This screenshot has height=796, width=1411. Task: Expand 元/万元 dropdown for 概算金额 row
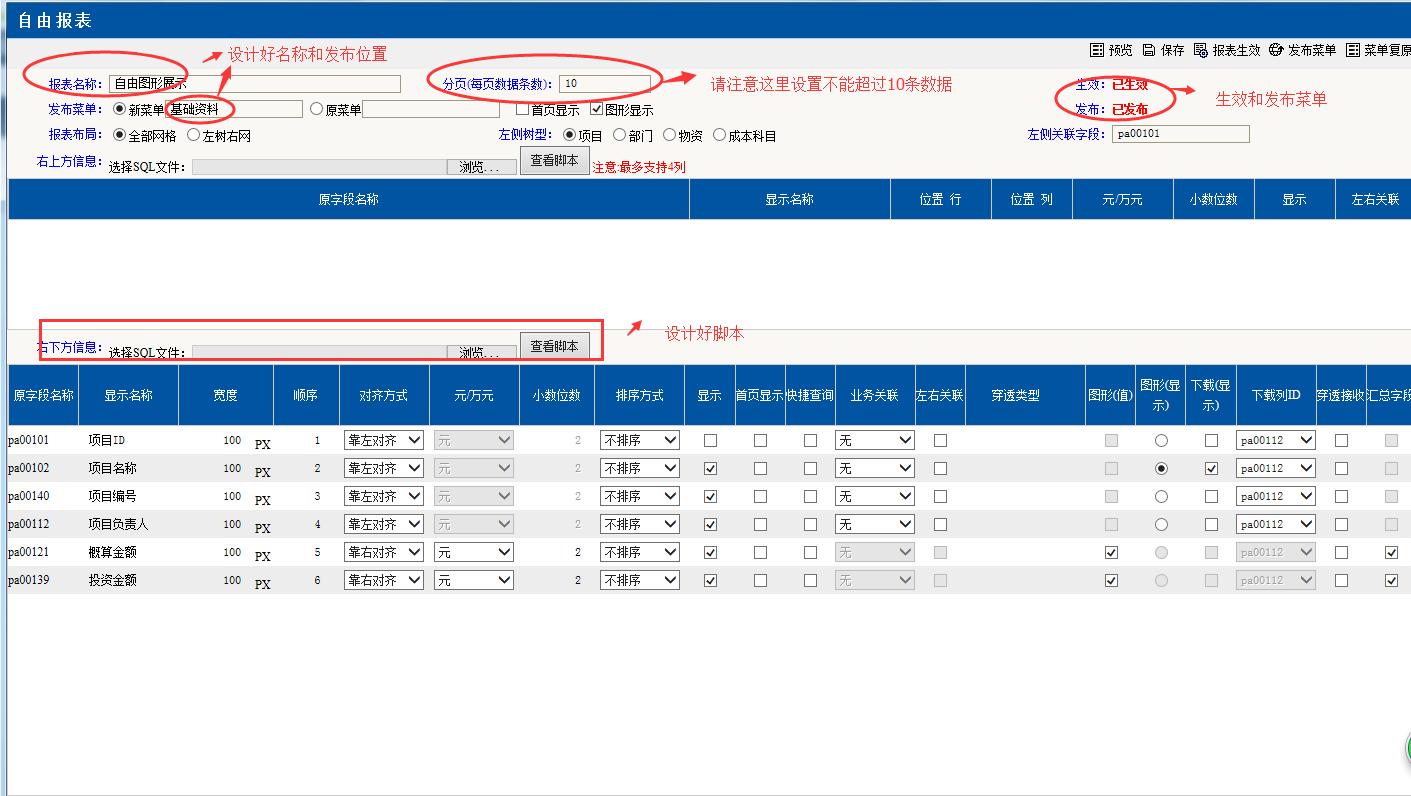pyautogui.click(x=473, y=552)
